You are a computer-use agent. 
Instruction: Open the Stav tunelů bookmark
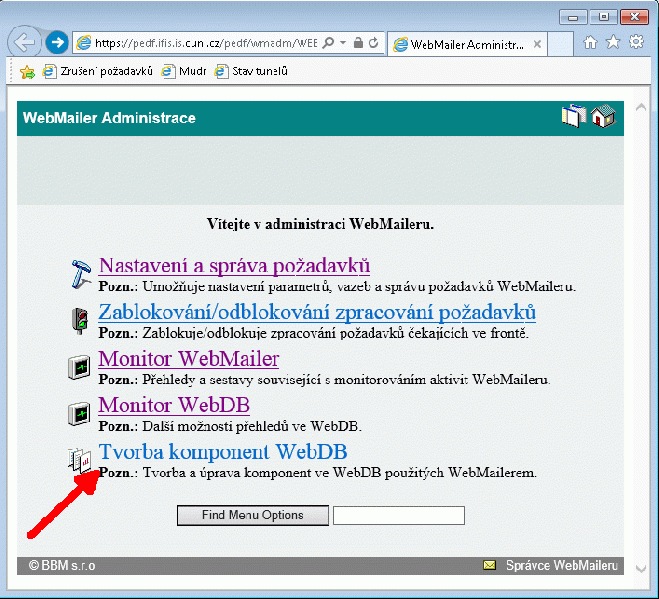pyautogui.click(x=251, y=71)
